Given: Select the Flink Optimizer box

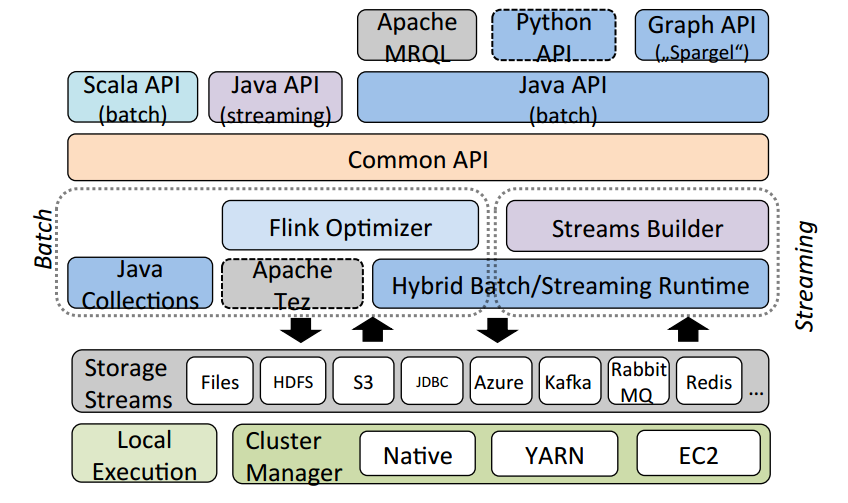Looking at the screenshot, I should tap(350, 227).
